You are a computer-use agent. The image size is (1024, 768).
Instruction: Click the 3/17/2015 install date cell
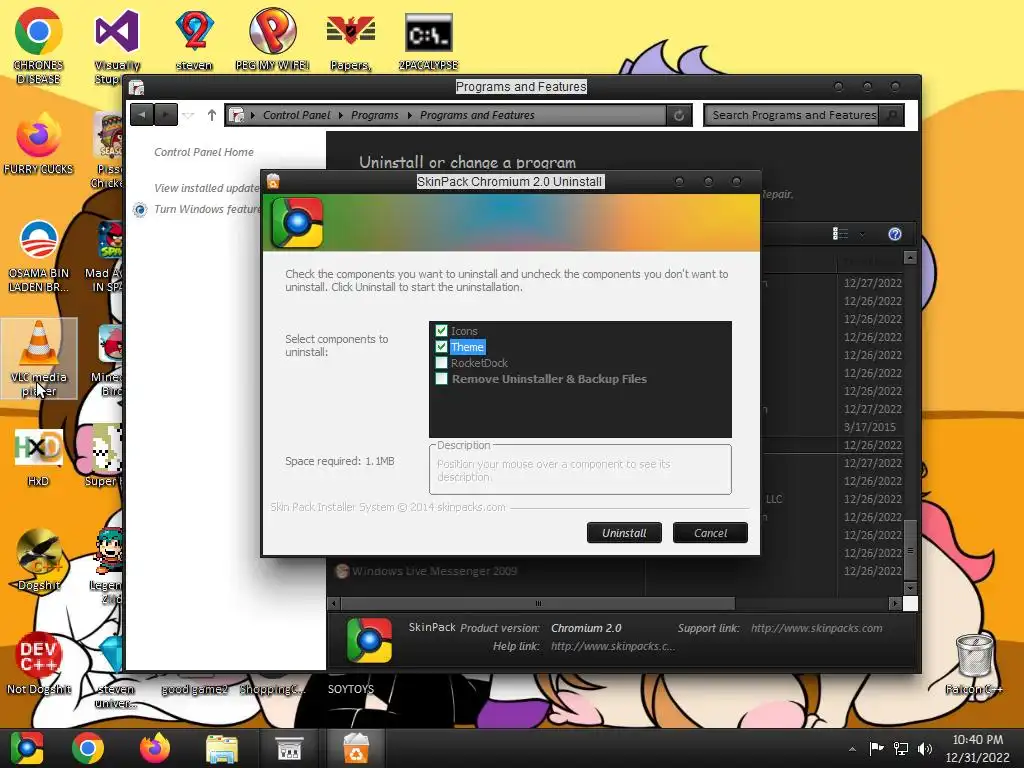pos(870,427)
